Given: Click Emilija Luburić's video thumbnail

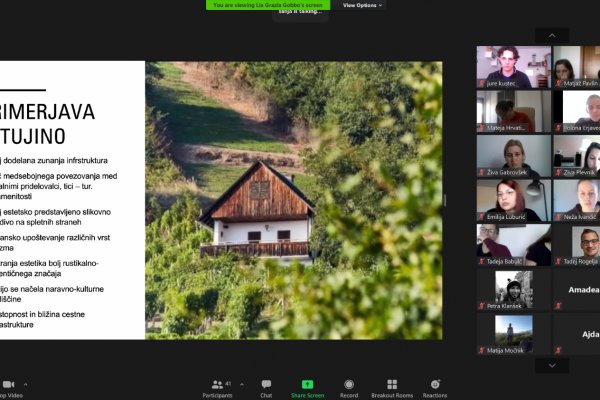Looking at the screenshot, I should click(x=512, y=200).
